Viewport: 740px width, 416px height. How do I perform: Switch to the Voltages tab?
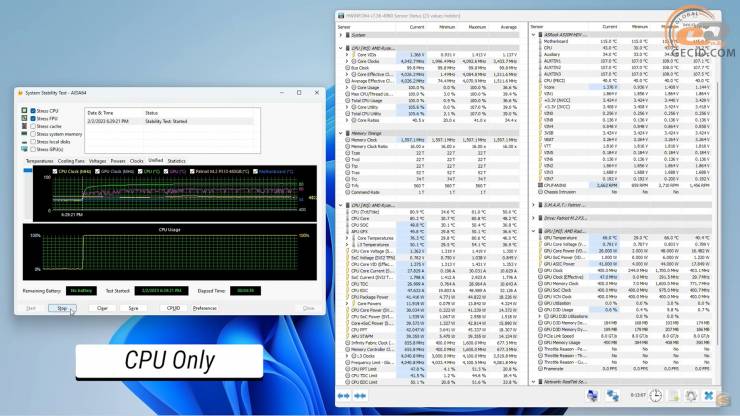click(x=97, y=161)
